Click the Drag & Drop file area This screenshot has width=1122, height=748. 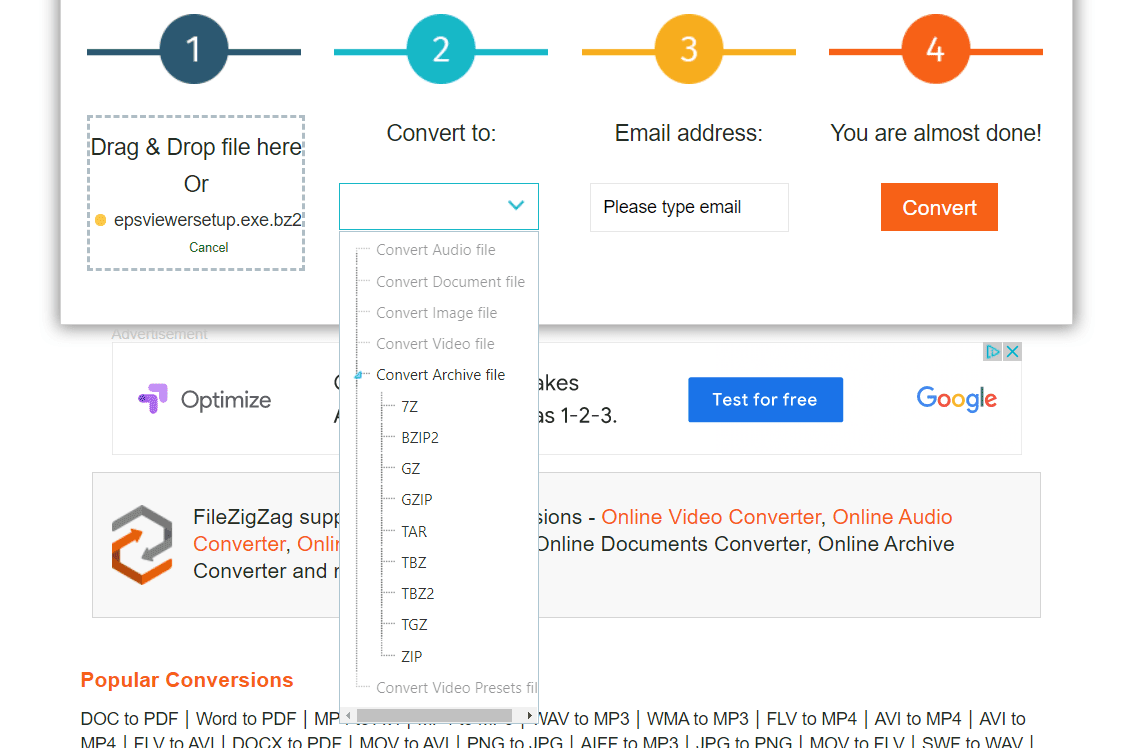pyautogui.click(x=196, y=193)
